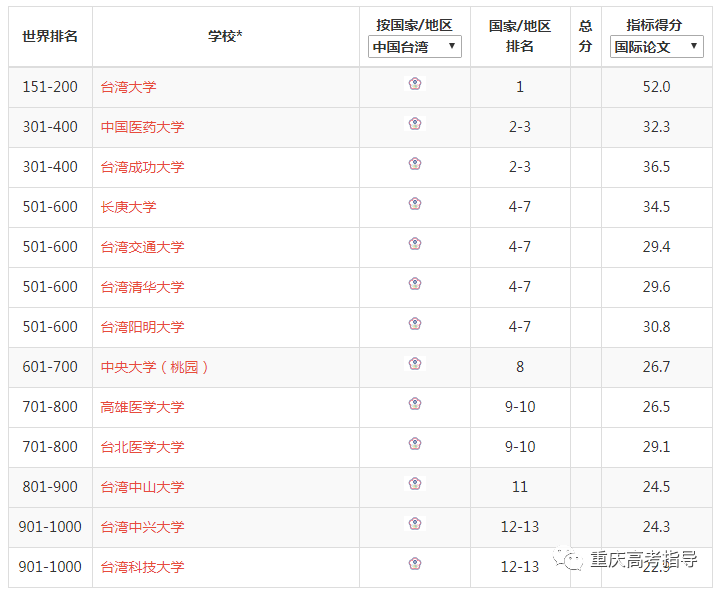This screenshot has width=721, height=592.
Task: Click the region emblem in 台北医学大学 row
Action: 415,443
